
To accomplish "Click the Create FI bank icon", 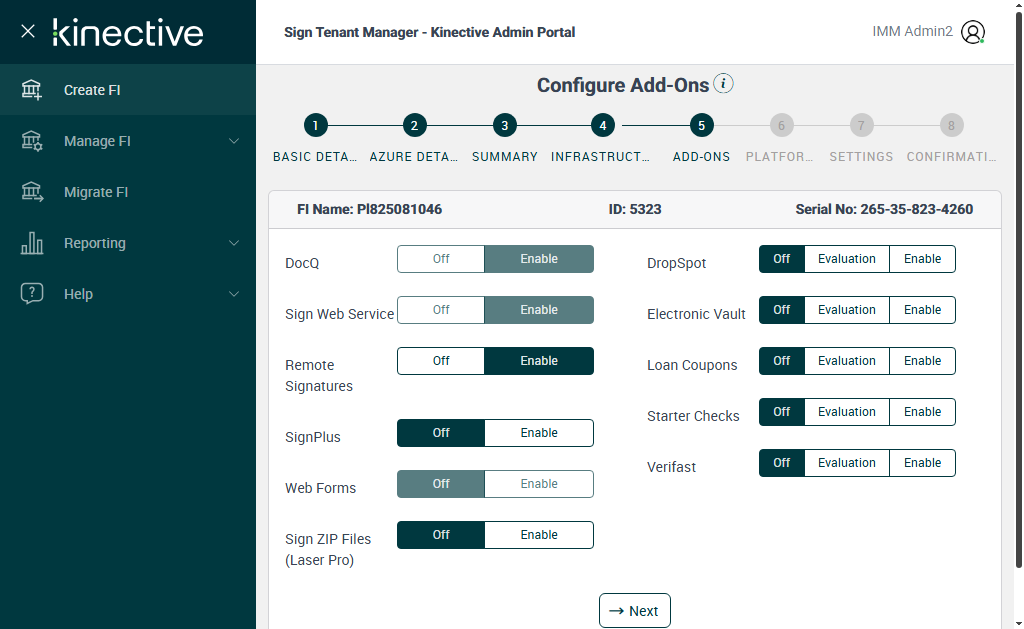I will [31, 89].
